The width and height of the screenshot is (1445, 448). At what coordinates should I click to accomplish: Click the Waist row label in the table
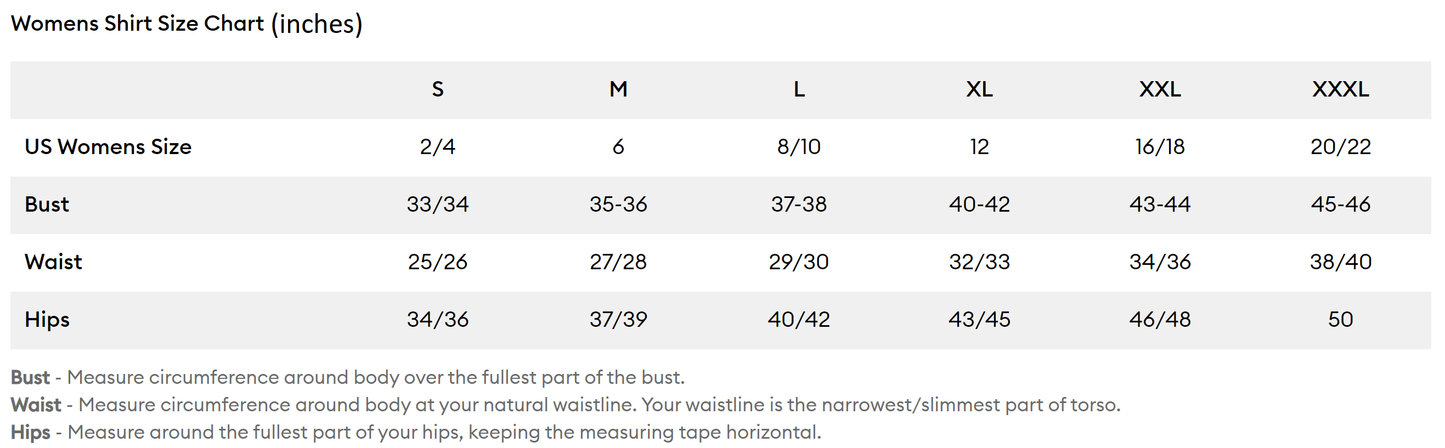(x=53, y=262)
